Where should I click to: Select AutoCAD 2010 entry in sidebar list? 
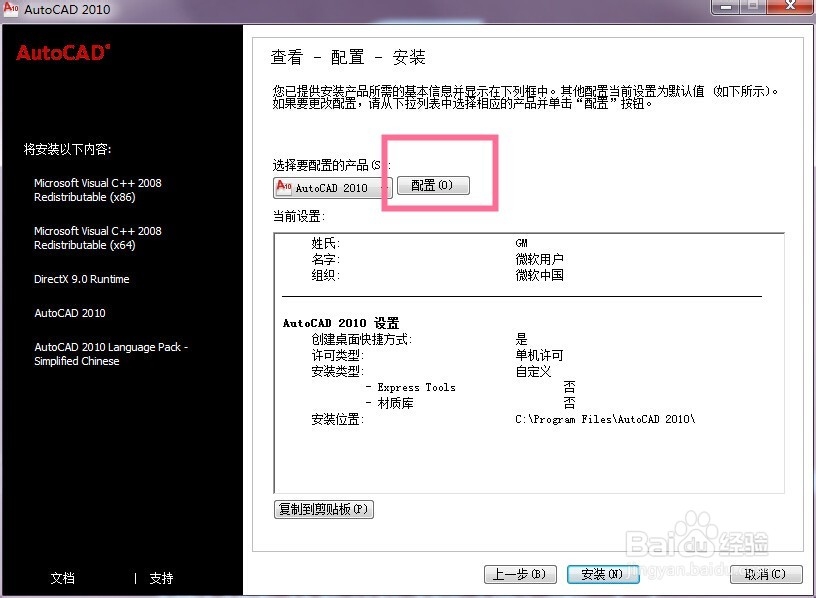click(70, 313)
